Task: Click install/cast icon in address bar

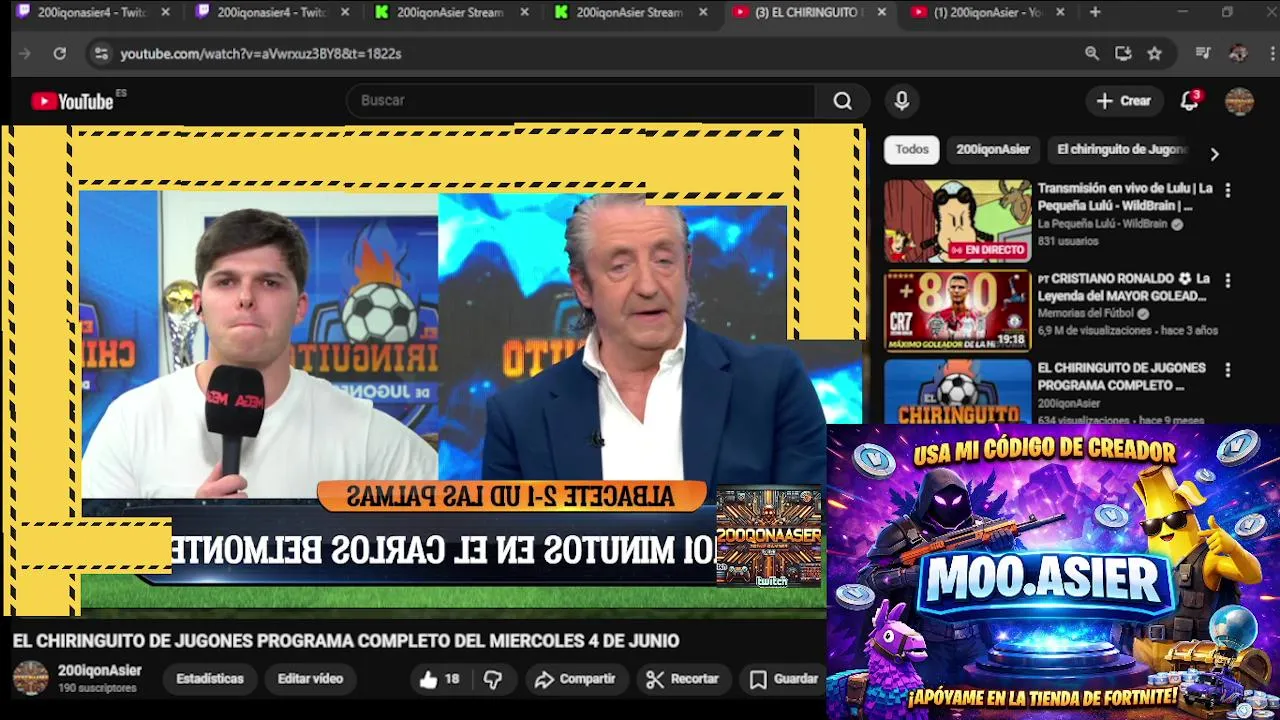Action: coord(1123,54)
